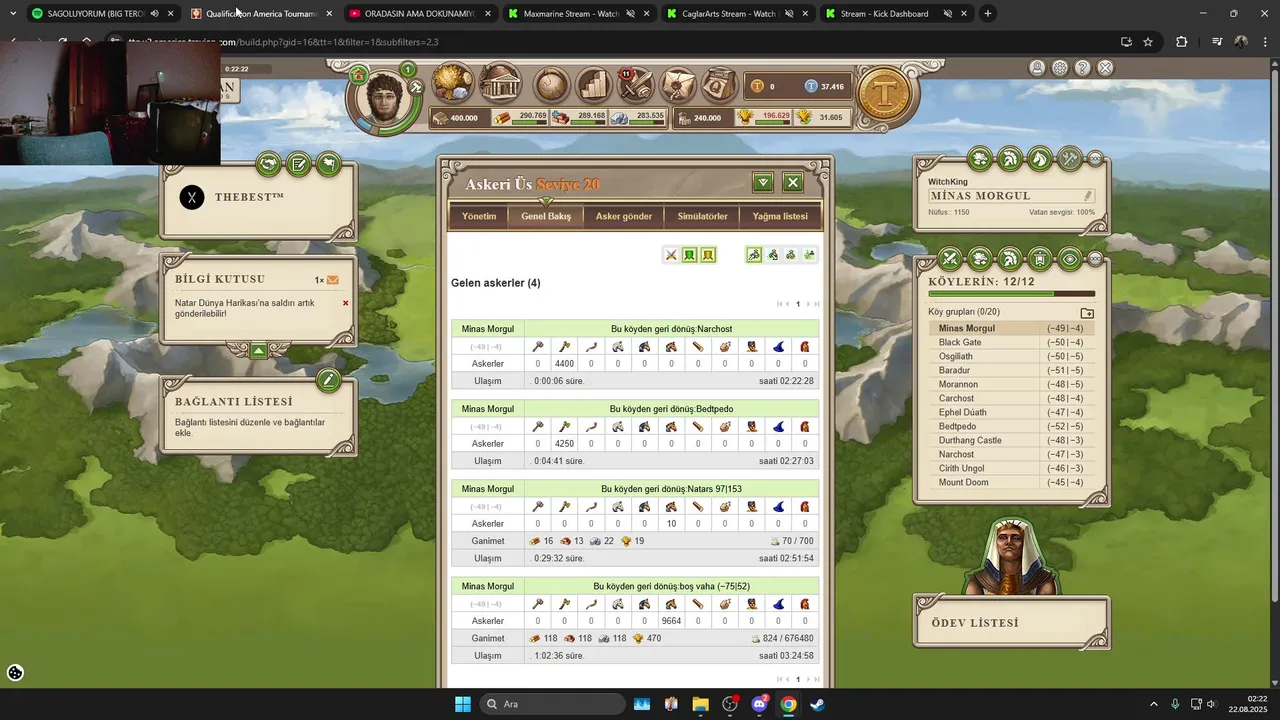This screenshot has width=1280, height=720.
Task: Switch to the Yönetim tab
Action: (479, 216)
